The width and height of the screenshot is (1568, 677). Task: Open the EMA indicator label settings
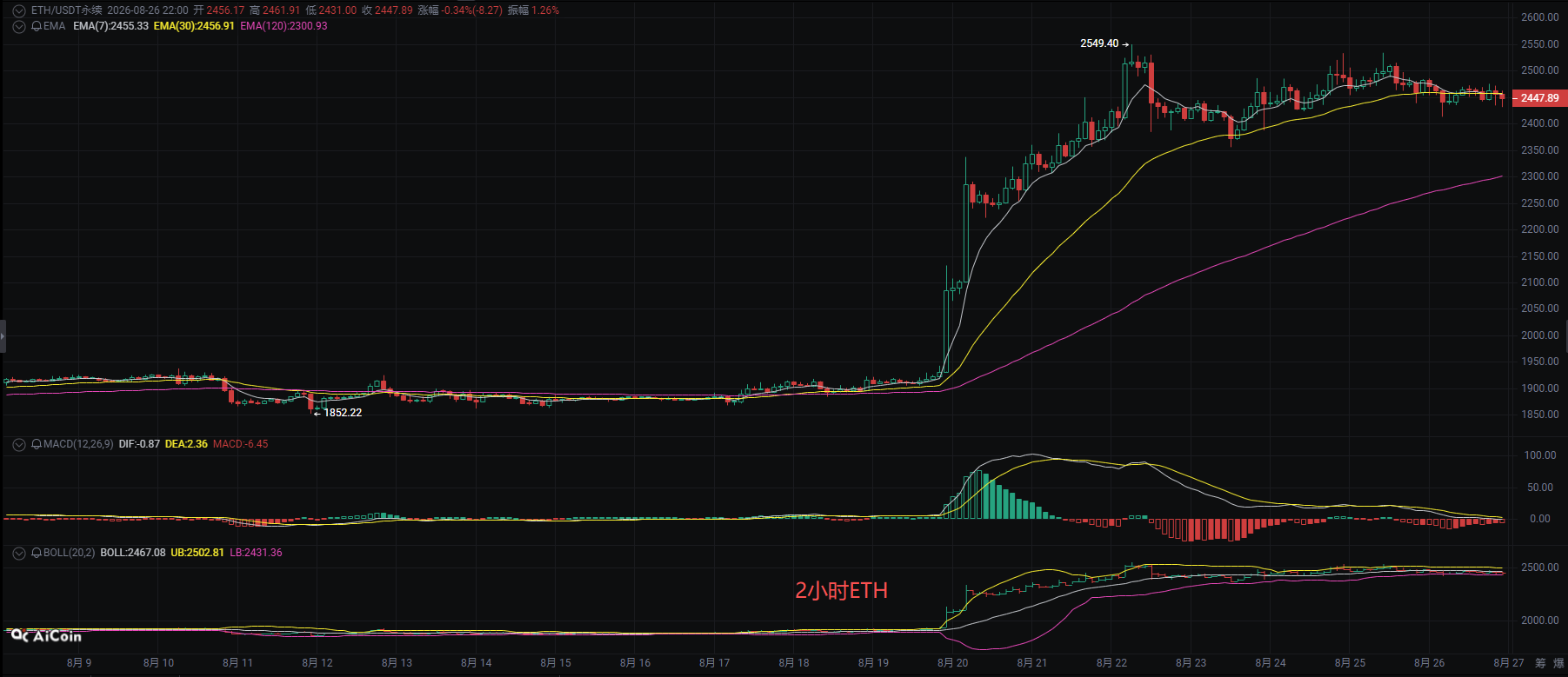[x=55, y=26]
